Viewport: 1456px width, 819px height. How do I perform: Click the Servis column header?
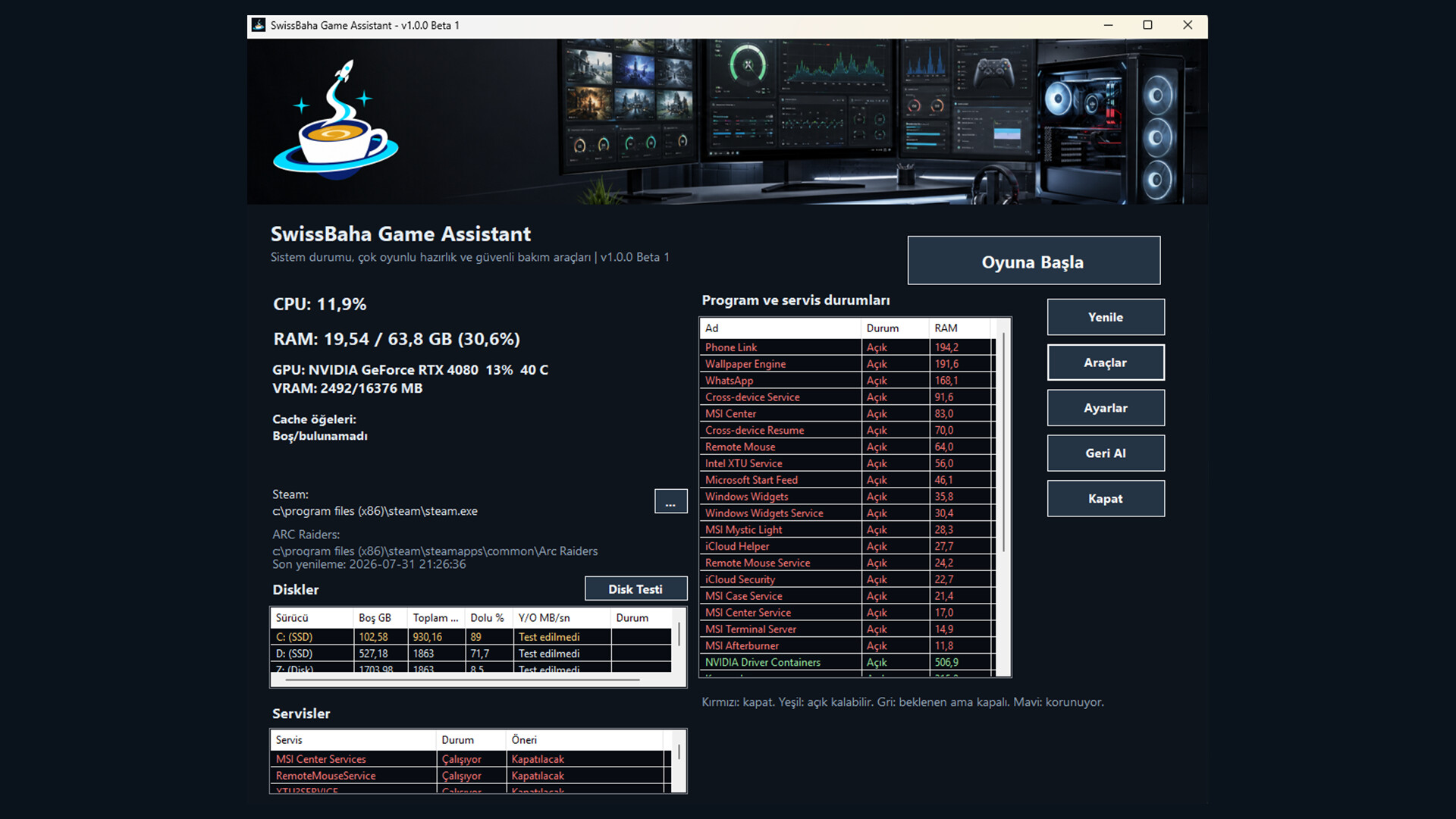coord(353,739)
